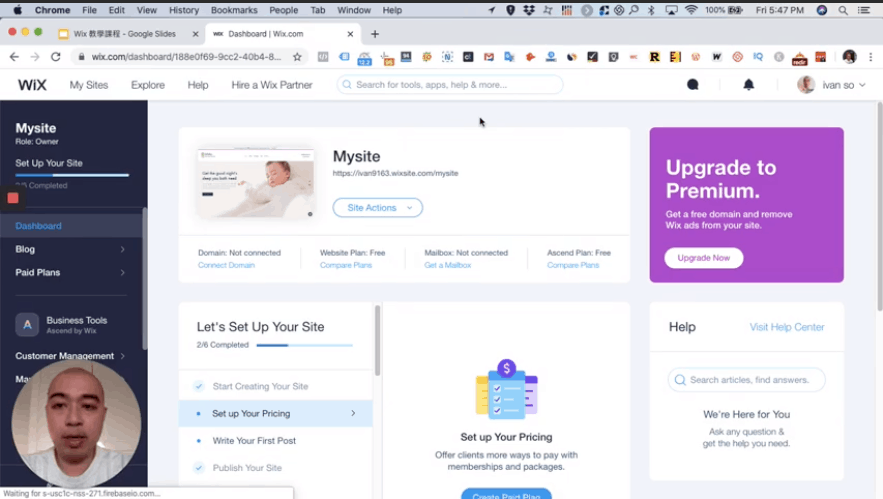Open the Chrome History menu

pos(184,10)
